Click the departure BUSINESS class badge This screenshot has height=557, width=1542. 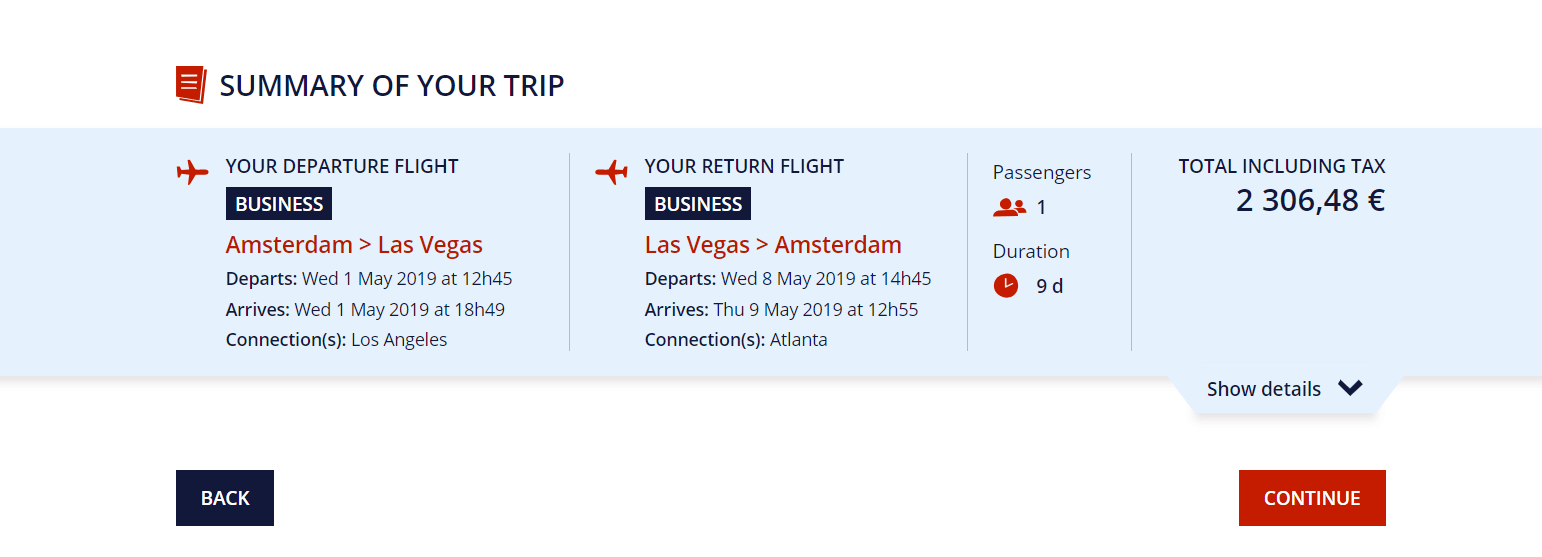pos(279,204)
